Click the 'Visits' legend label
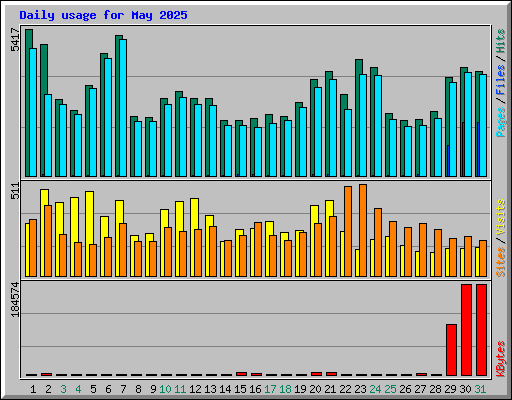This screenshot has height=400, width=512. 501,217
